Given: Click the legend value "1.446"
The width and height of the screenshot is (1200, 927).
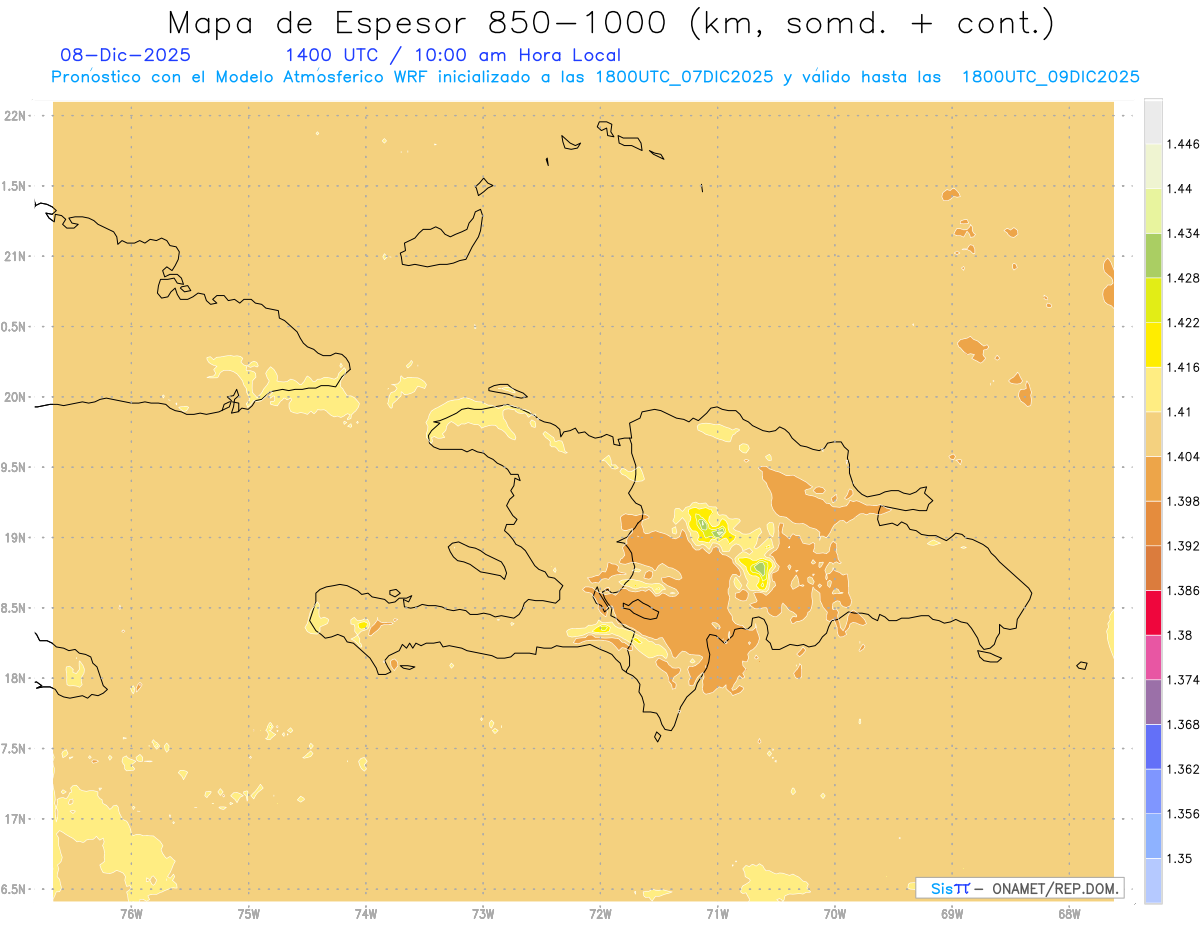Looking at the screenshot, I should pyautogui.click(x=1182, y=144).
